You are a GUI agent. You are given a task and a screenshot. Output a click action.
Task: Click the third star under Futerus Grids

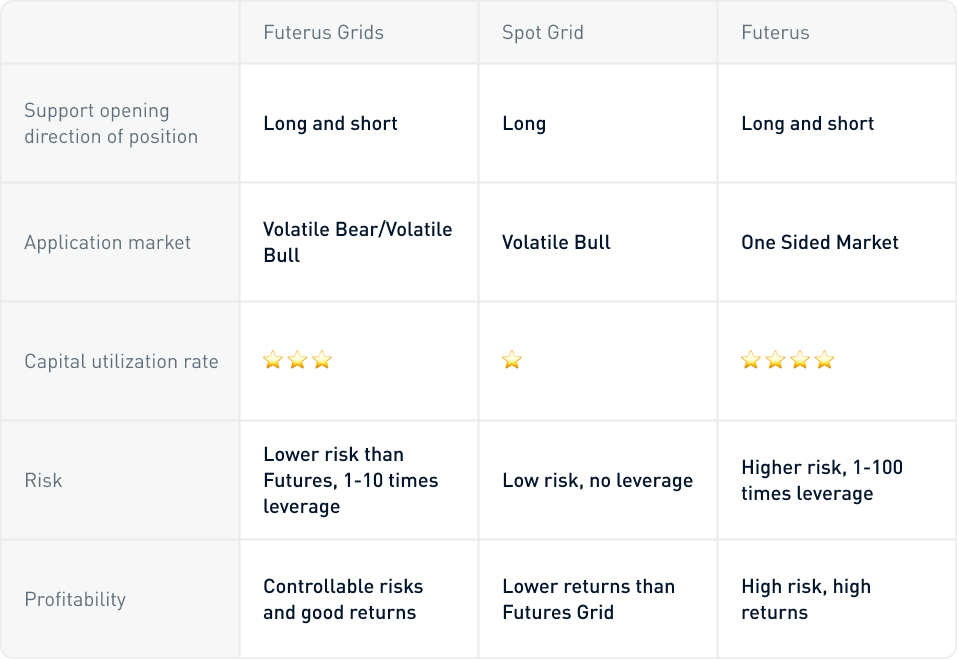322,360
